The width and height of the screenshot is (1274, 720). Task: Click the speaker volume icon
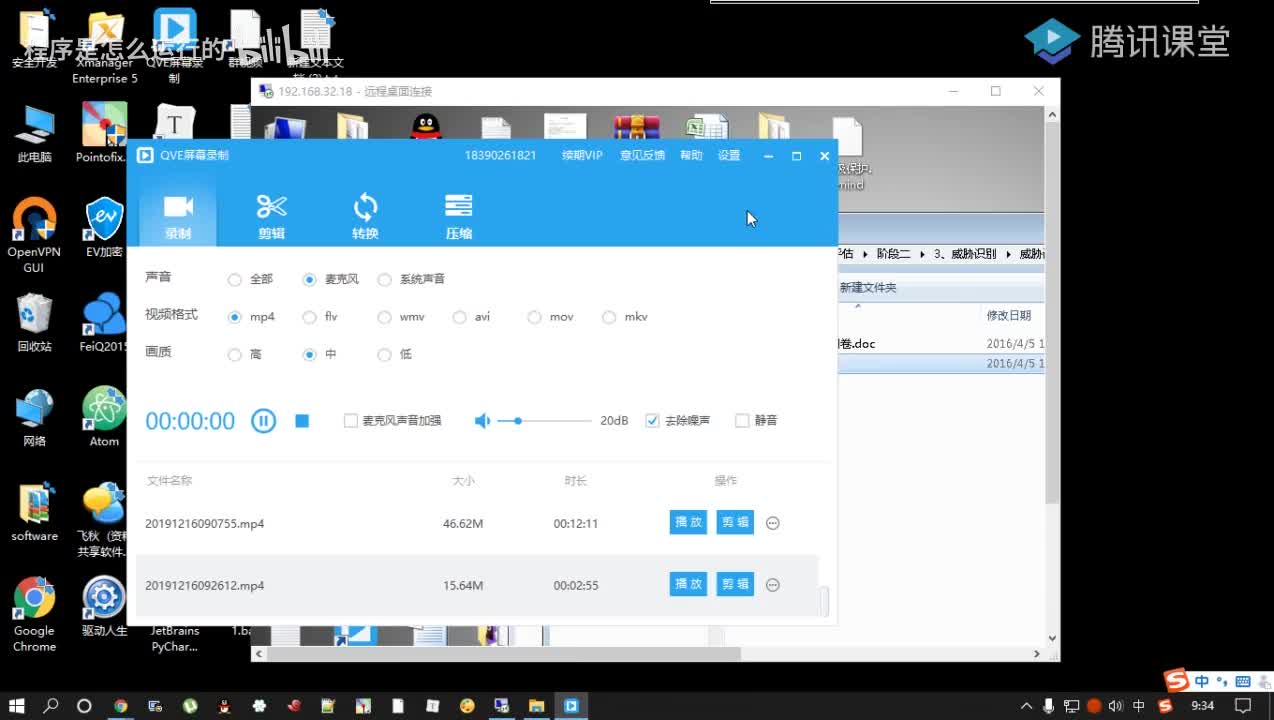click(482, 421)
